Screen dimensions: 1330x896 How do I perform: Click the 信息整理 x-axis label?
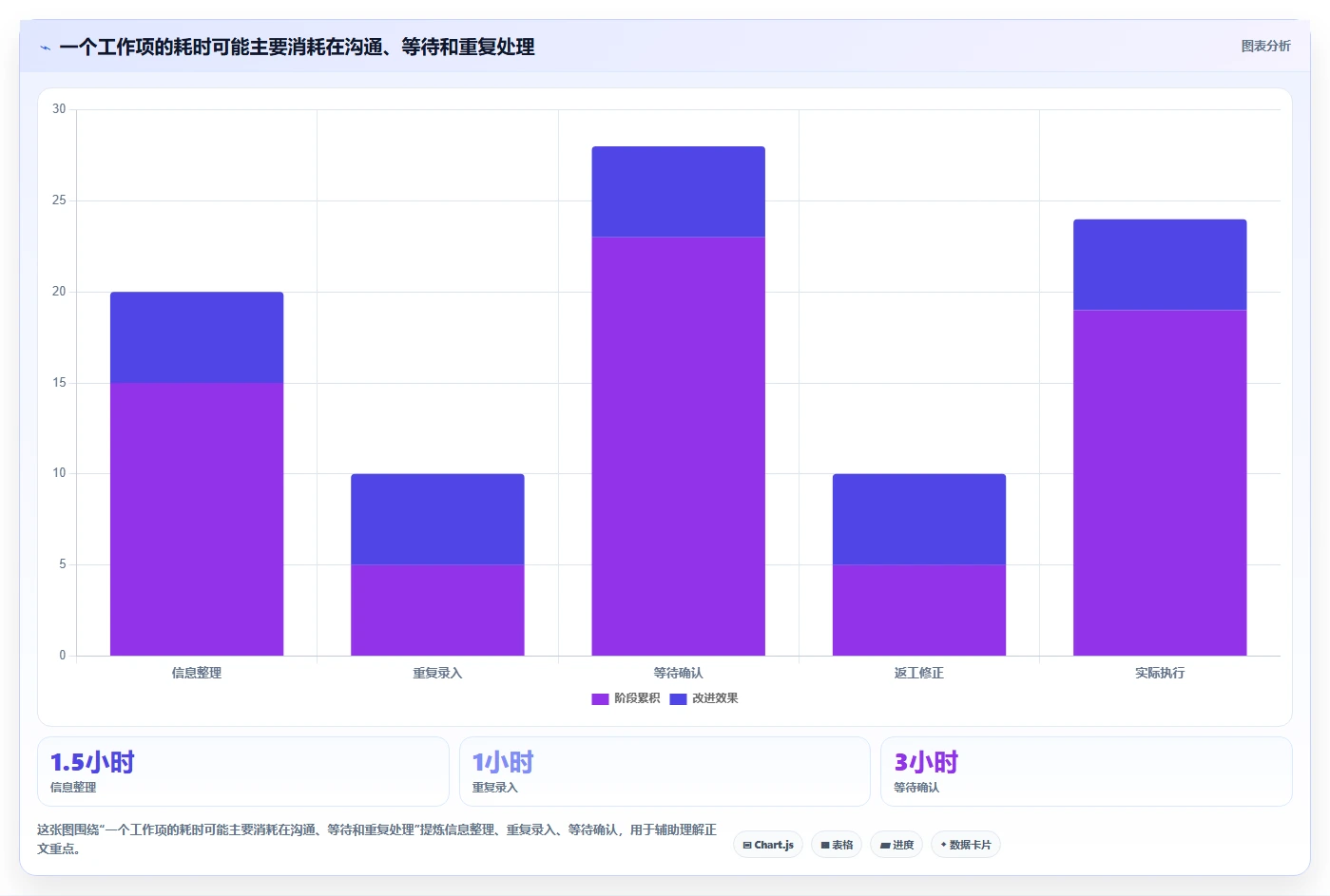pos(197,673)
